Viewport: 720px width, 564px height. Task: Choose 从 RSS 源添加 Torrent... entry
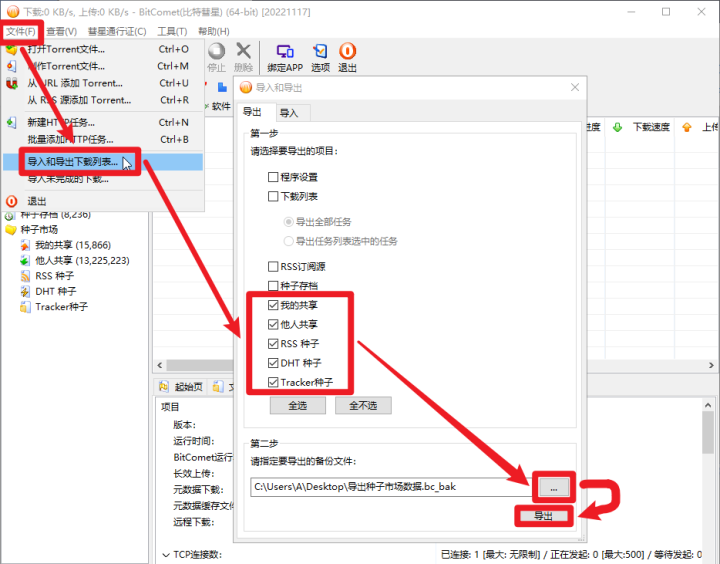(103, 100)
